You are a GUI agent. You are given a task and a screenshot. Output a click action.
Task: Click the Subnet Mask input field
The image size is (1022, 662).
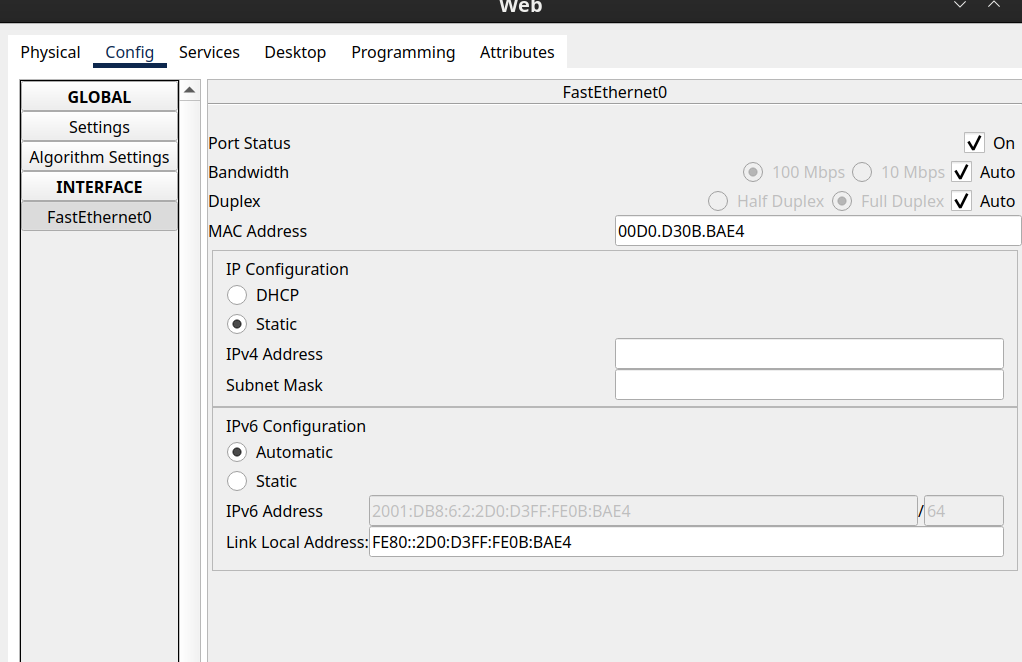[808, 385]
